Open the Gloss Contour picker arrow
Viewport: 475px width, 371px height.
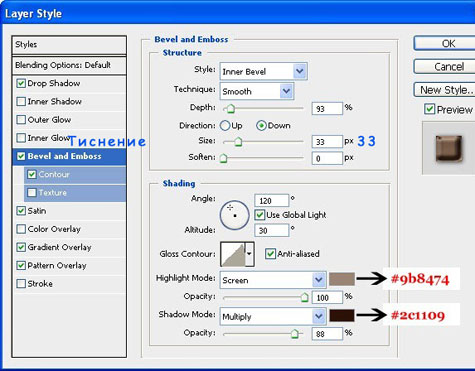click(x=249, y=254)
